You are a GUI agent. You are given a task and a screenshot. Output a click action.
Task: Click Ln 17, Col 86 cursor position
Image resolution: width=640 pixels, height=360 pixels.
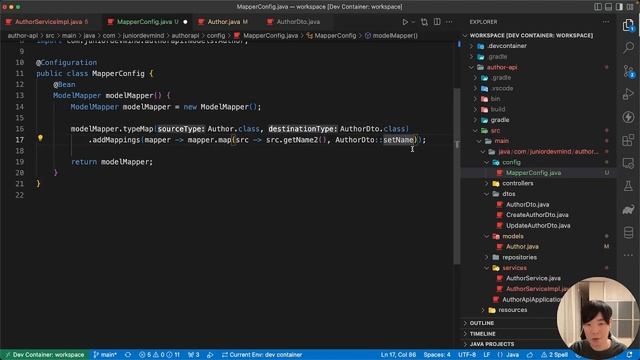coord(398,355)
